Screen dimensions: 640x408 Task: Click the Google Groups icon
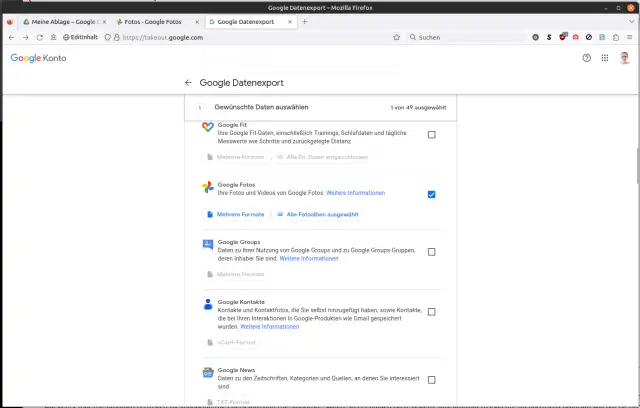pos(208,244)
